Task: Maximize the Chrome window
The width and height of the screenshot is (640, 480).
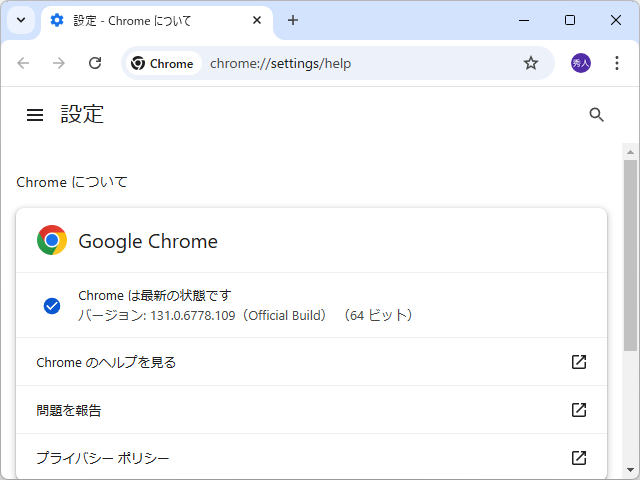Action: pos(570,20)
